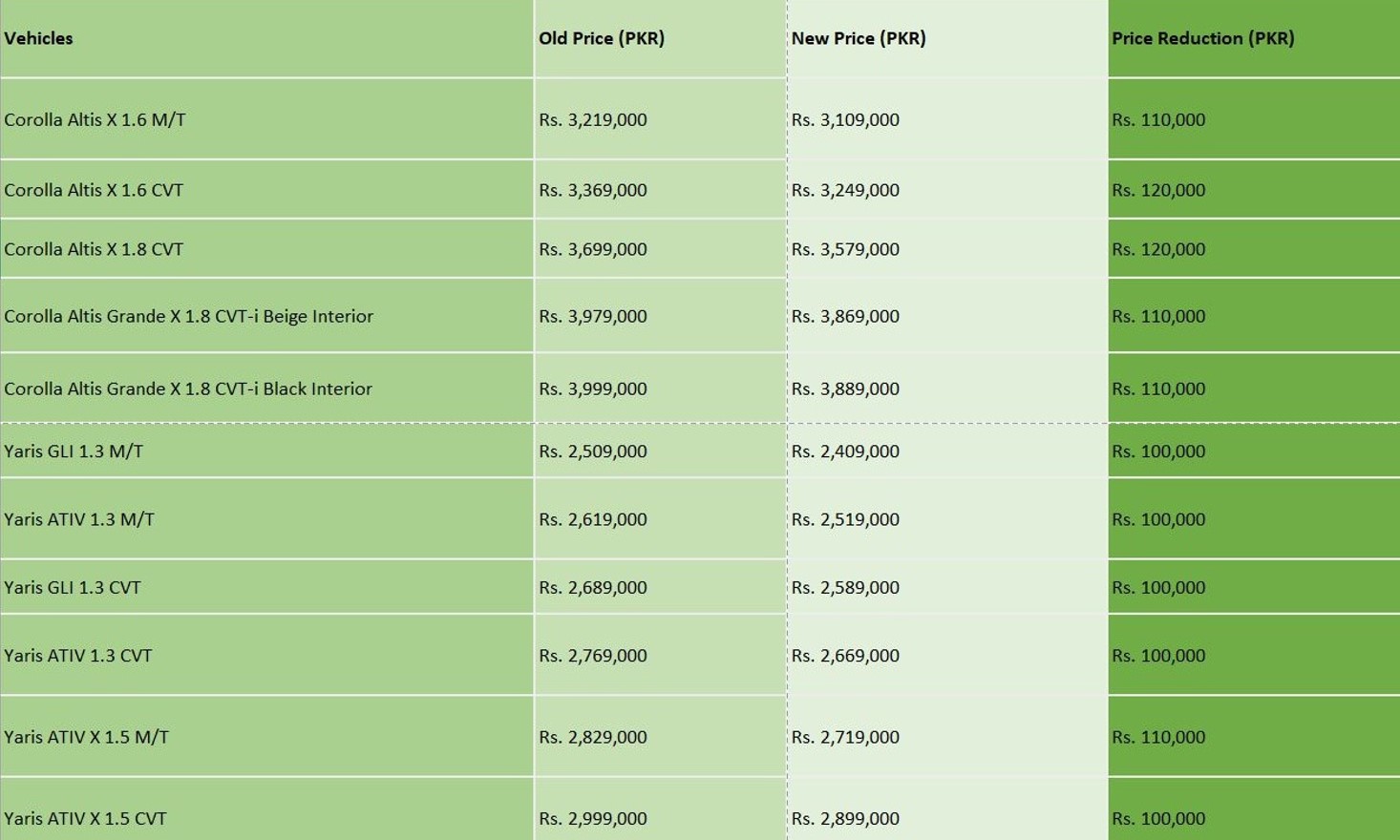Screen dimensions: 1400x840
Task: Click the Corolla Altis X 1.6 CVT cell
Action: [266, 190]
